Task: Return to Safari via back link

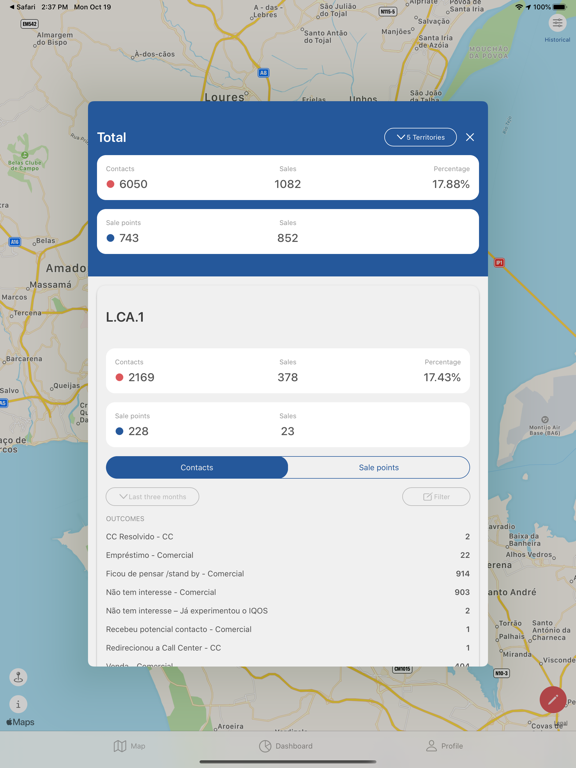Action: [22, 7]
